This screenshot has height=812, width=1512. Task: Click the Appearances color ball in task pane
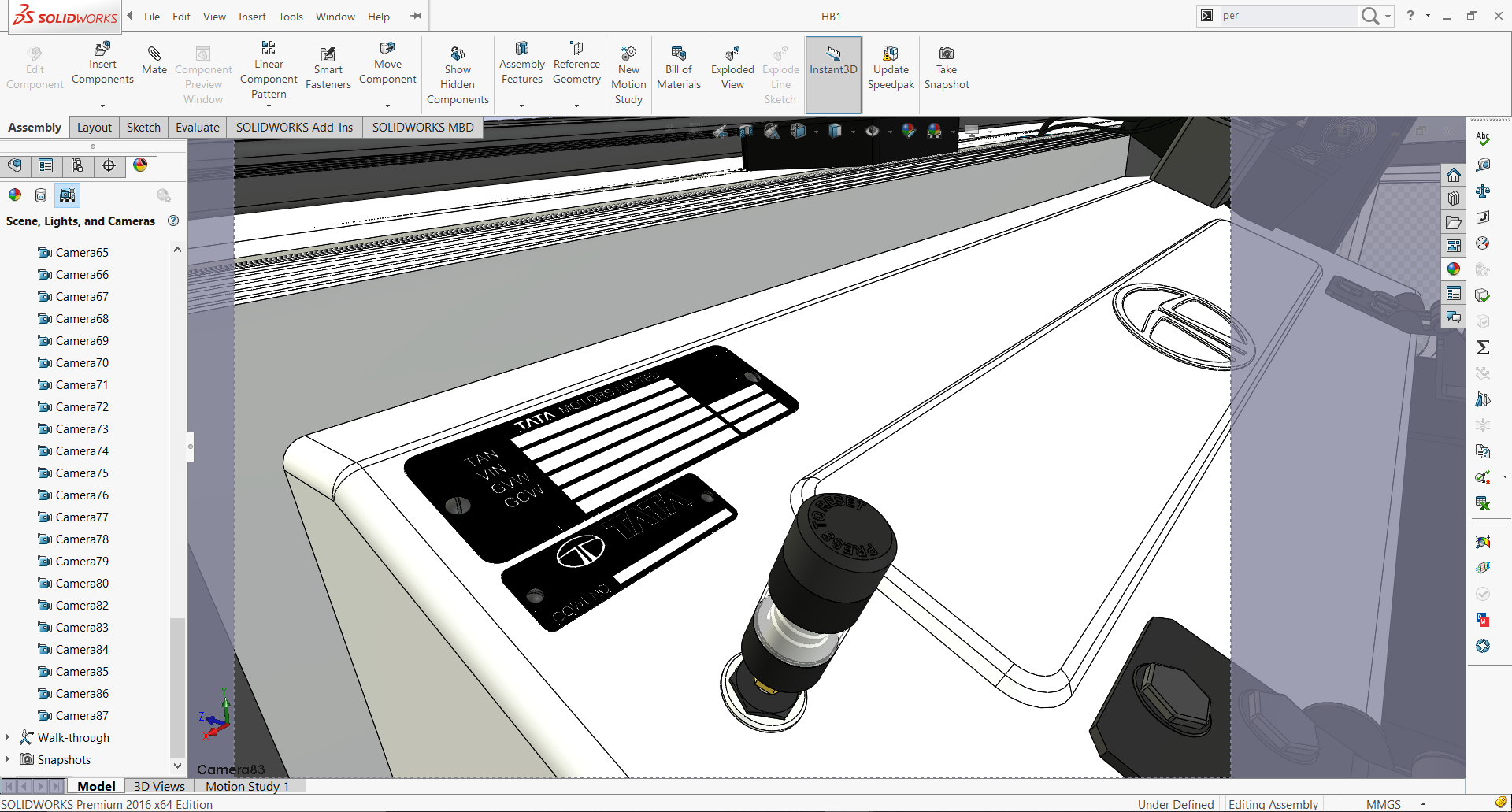[x=1454, y=269]
